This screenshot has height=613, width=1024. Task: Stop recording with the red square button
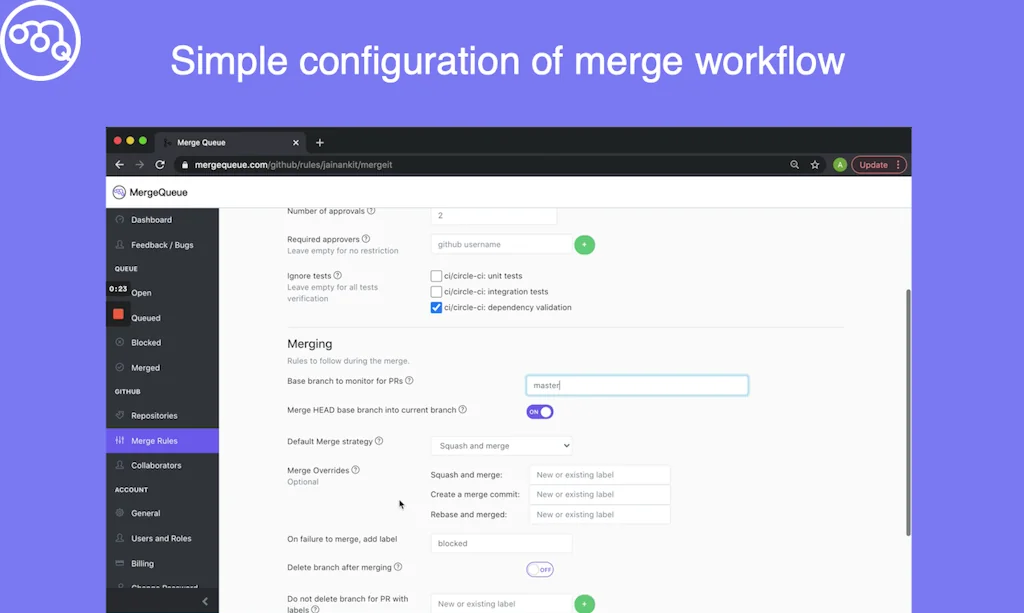click(x=118, y=314)
